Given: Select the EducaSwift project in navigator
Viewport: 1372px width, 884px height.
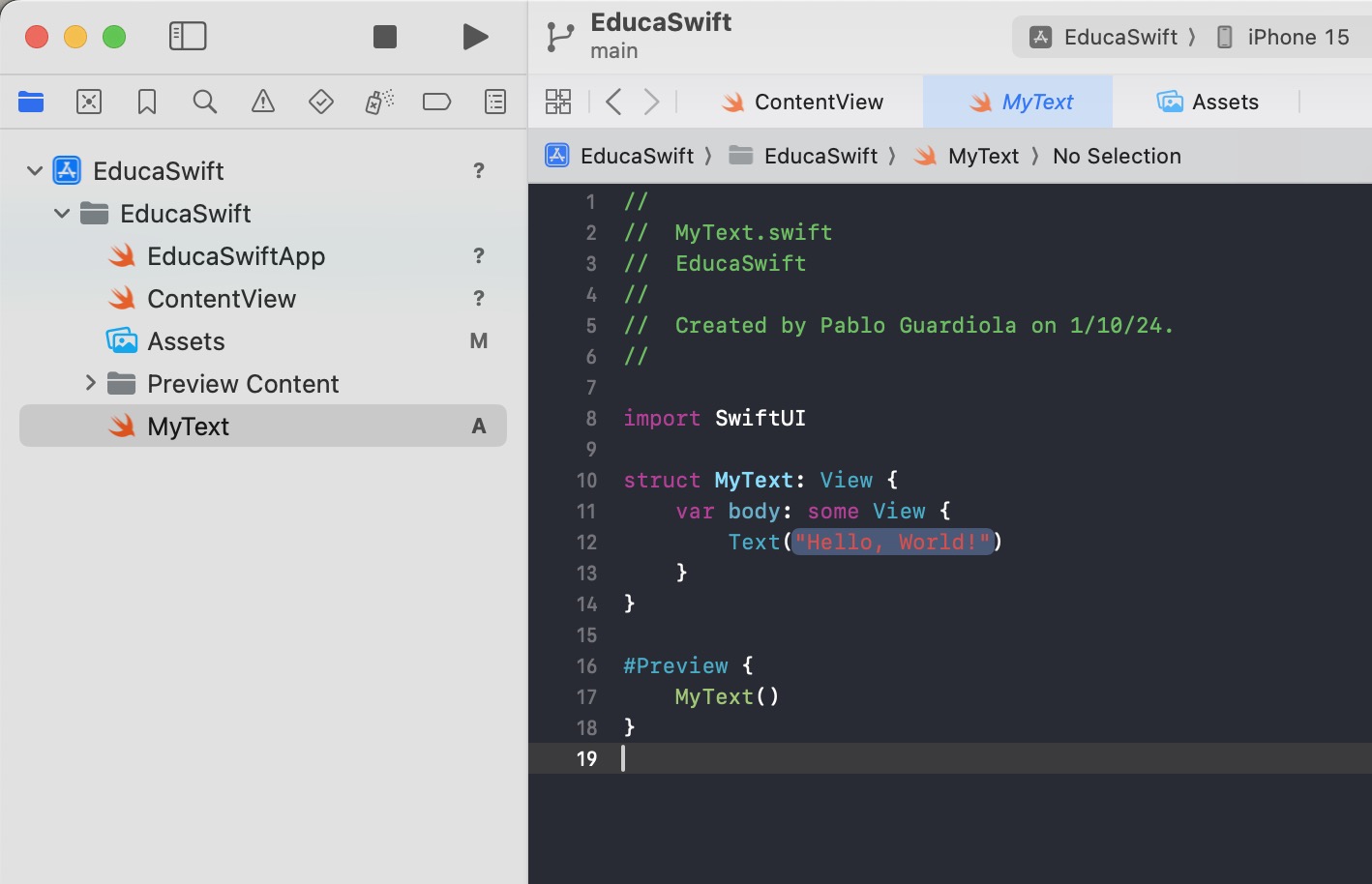Looking at the screenshot, I should click(263, 171).
